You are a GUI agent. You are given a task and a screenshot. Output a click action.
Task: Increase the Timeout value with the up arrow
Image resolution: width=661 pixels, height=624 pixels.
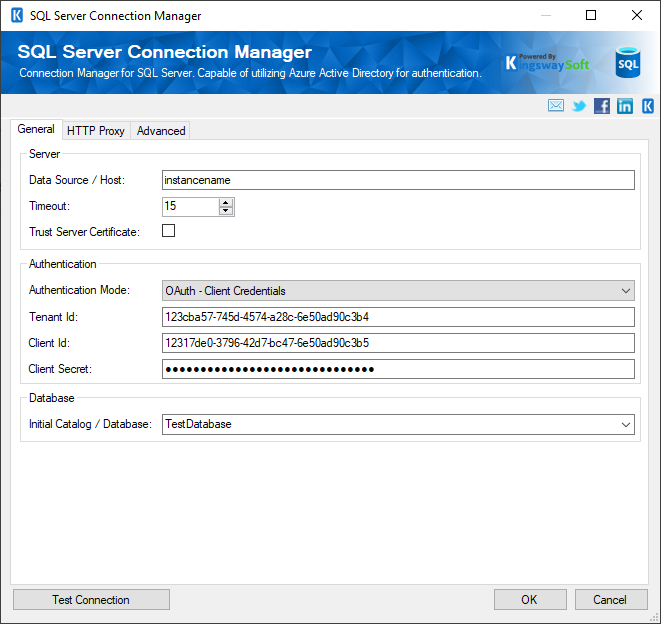tap(226, 202)
